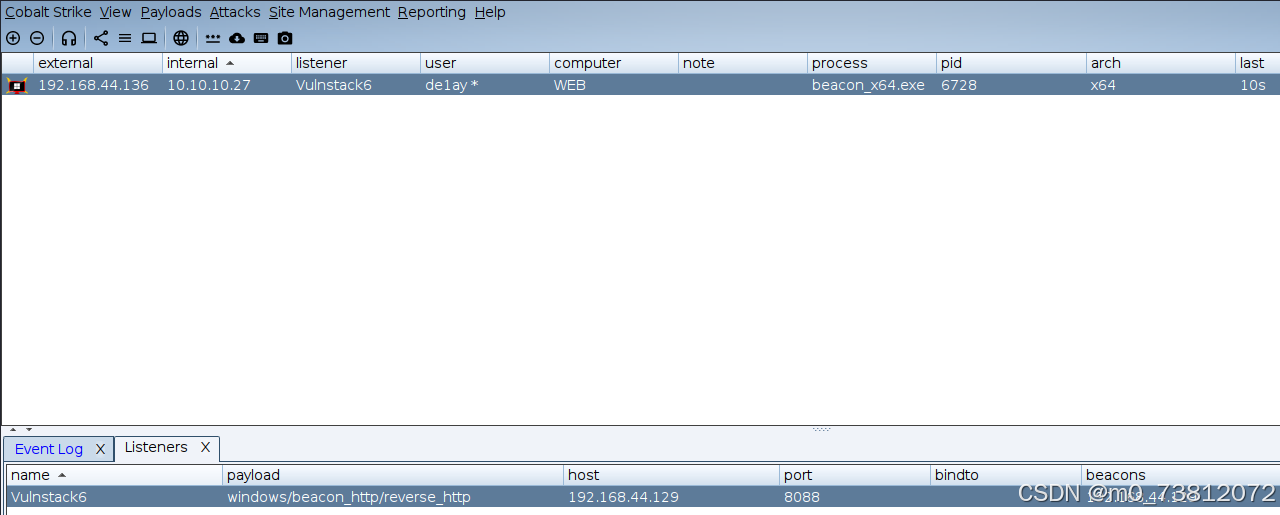Sort listeners by beacons column
The image size is (1280, 515).
click(1180, 475)
